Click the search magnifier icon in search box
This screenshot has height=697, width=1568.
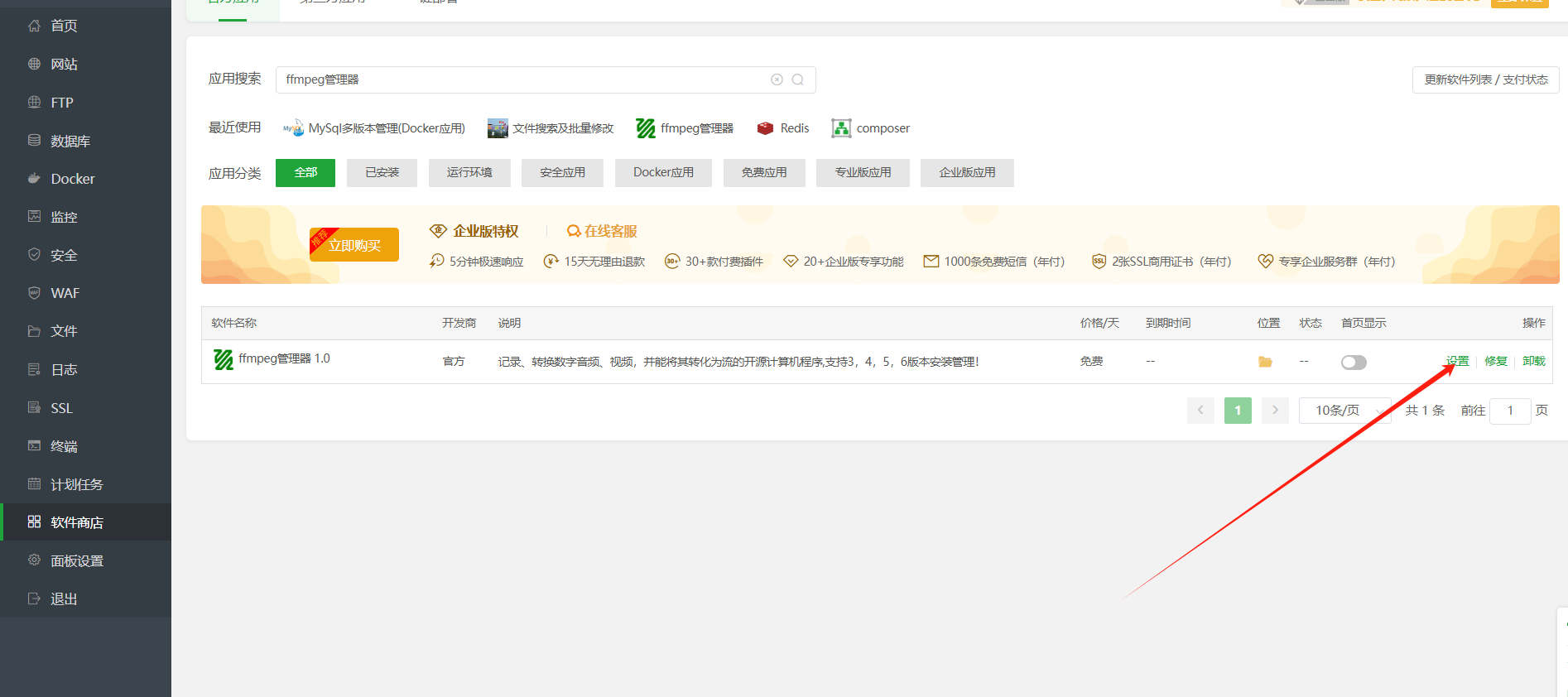tap(797, 79)
